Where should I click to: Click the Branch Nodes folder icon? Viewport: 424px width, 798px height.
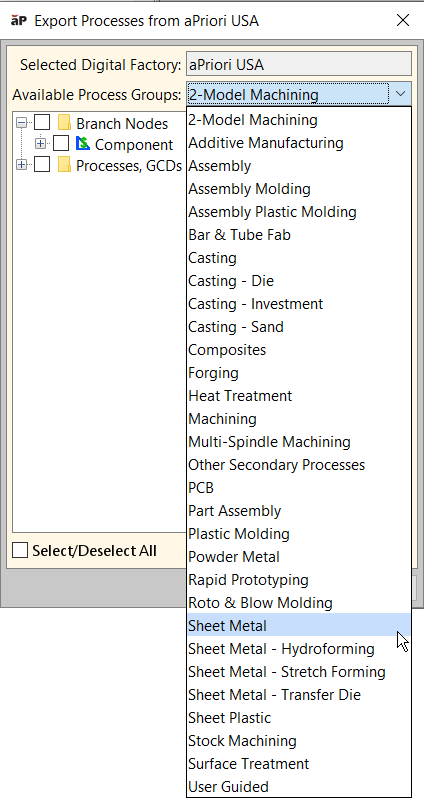[64, 123]
